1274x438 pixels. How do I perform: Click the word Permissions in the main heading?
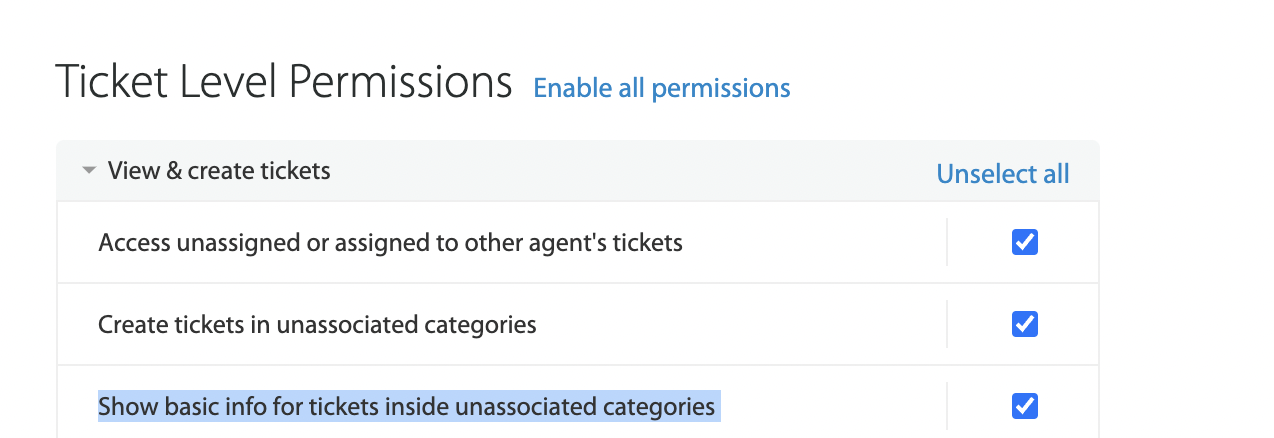pyautogui.click(x=400, y=82)
